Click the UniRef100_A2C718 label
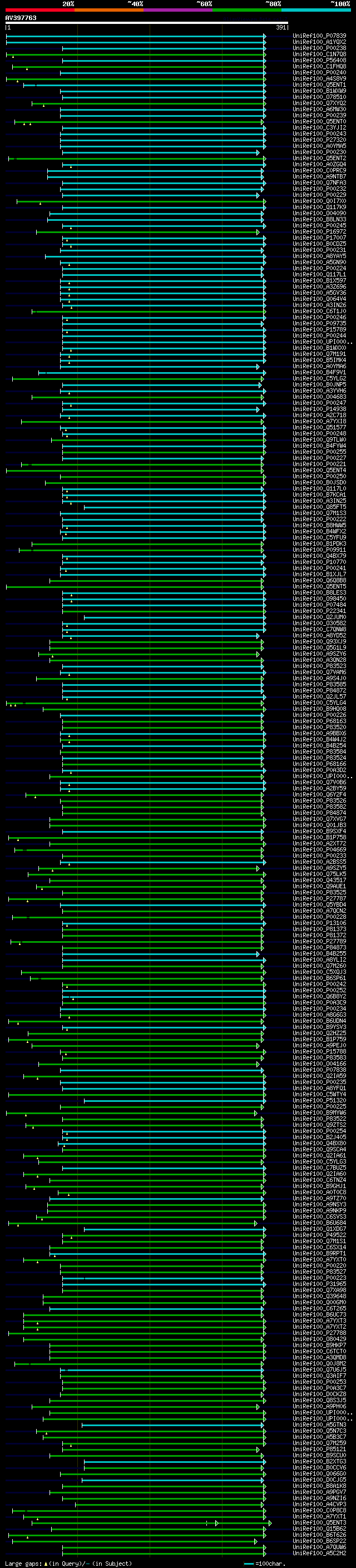 319,415
